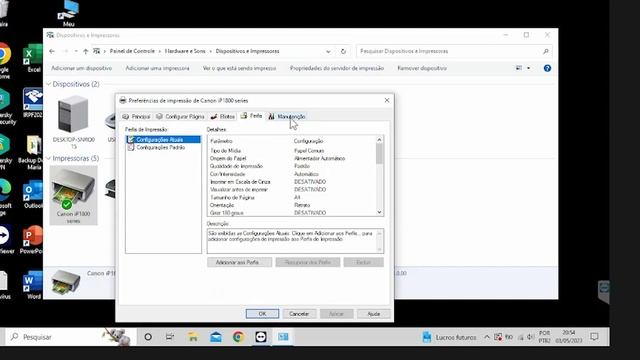640x360 pixels.
Task: Open the IRPF2023 desktop shortcut
Action: tap(33, 103)
